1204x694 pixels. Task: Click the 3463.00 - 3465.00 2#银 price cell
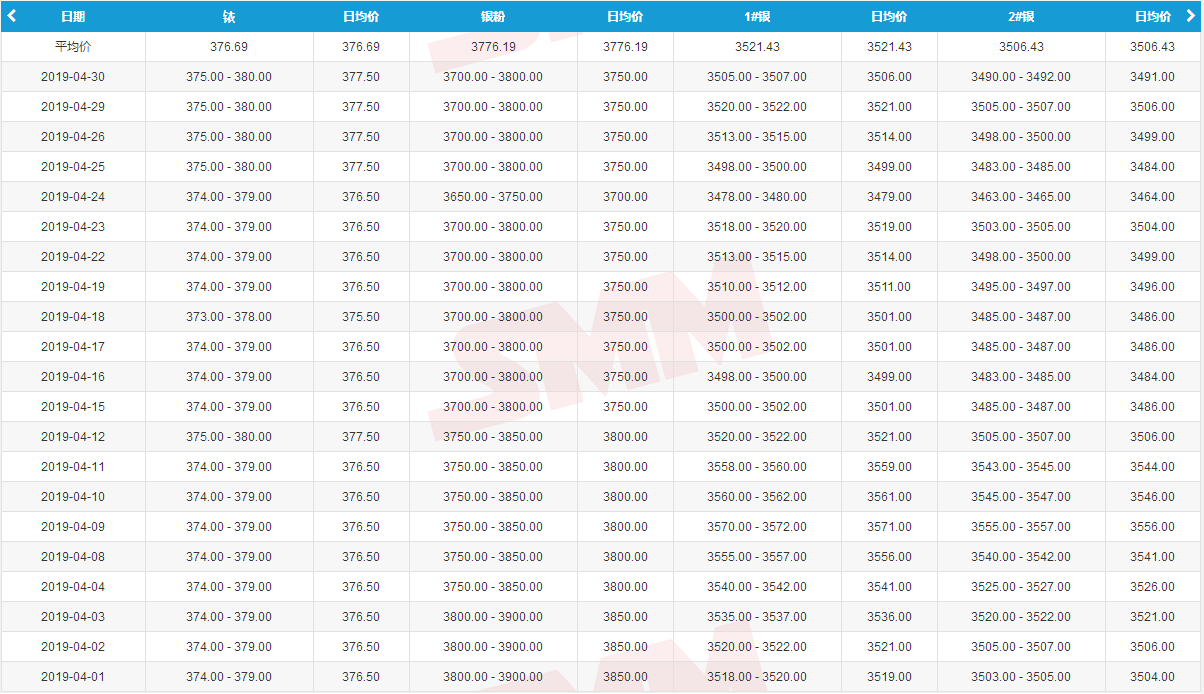coord(1021,197)
